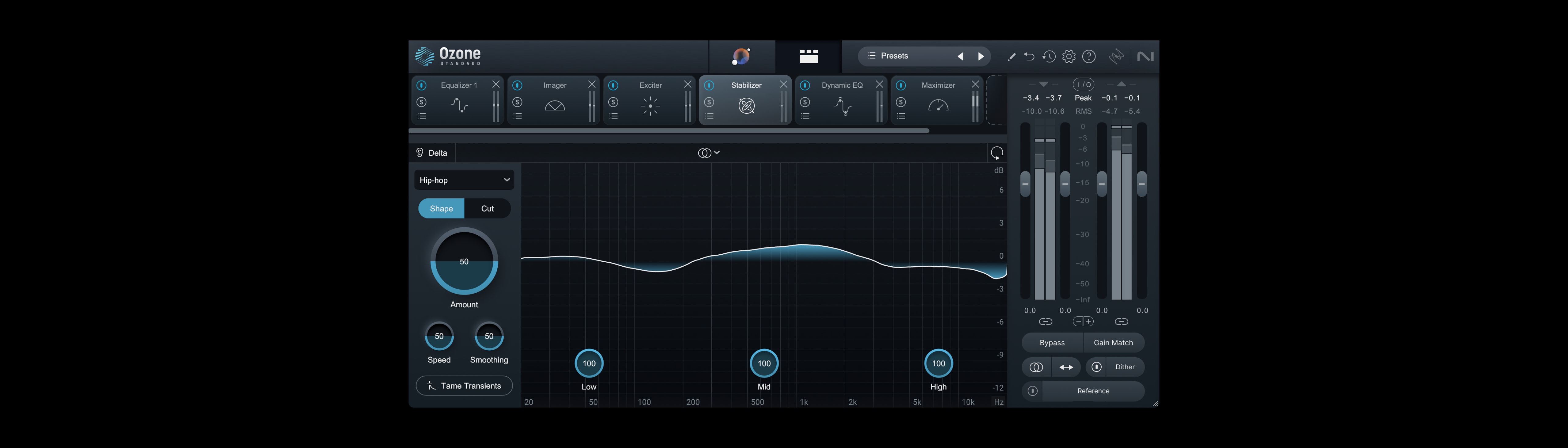Image resolution: width=1568 pixels, height=448 pixels.
Task: Click the Amount knob
Action: click(x=464, y=261)
